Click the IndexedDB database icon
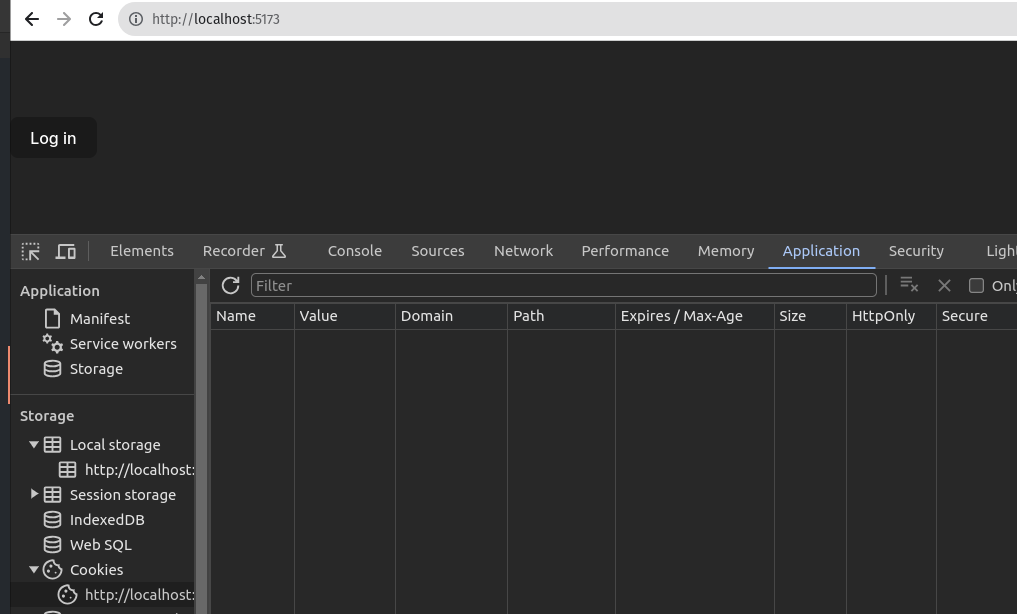The image size is (1017, 614). point(53,520)
